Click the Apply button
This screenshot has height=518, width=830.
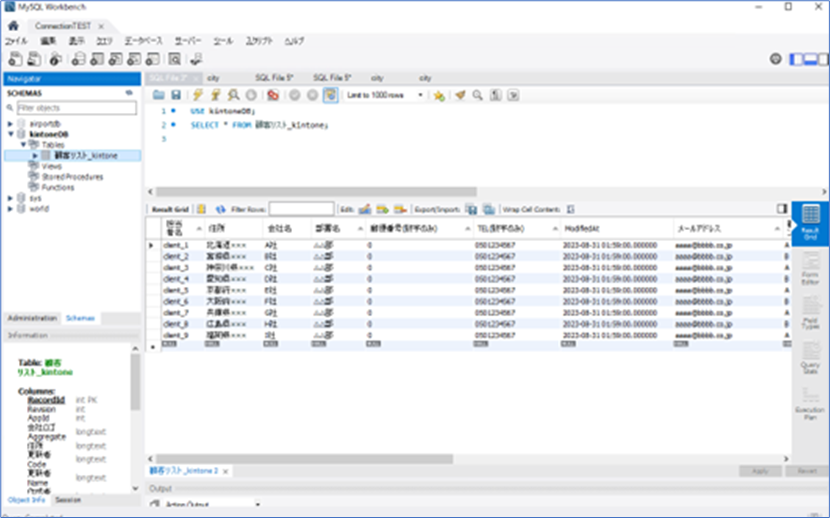click(760, 471)
